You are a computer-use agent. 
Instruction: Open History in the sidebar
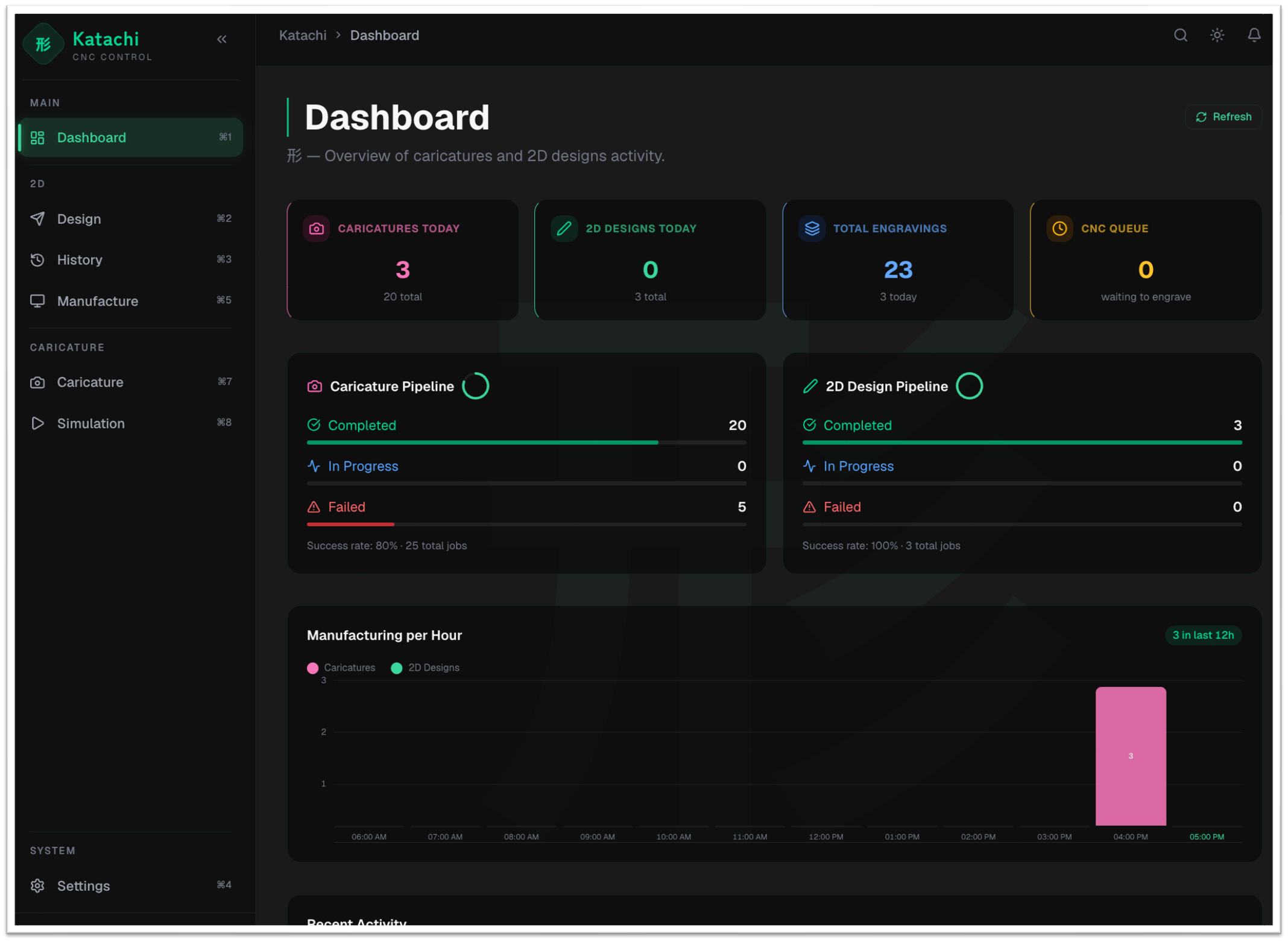(x=130, y=260)
